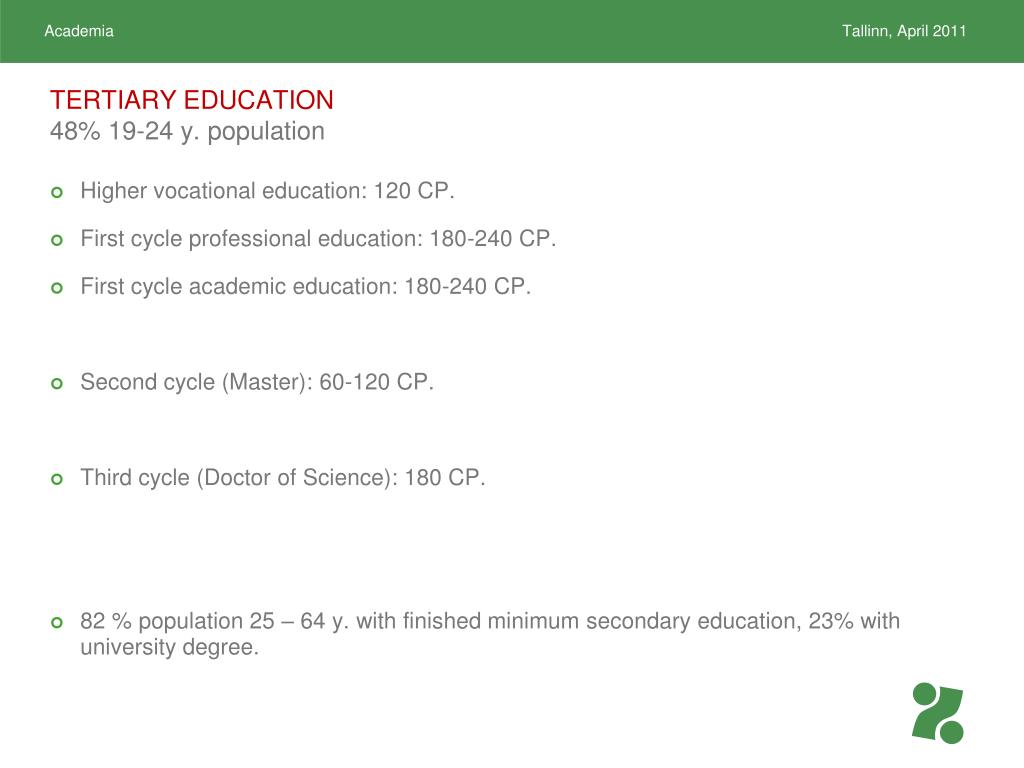Click the bullet beside Higher vocational education
The height and width of the screenshot is (768, 1024).
pos(57,193)
